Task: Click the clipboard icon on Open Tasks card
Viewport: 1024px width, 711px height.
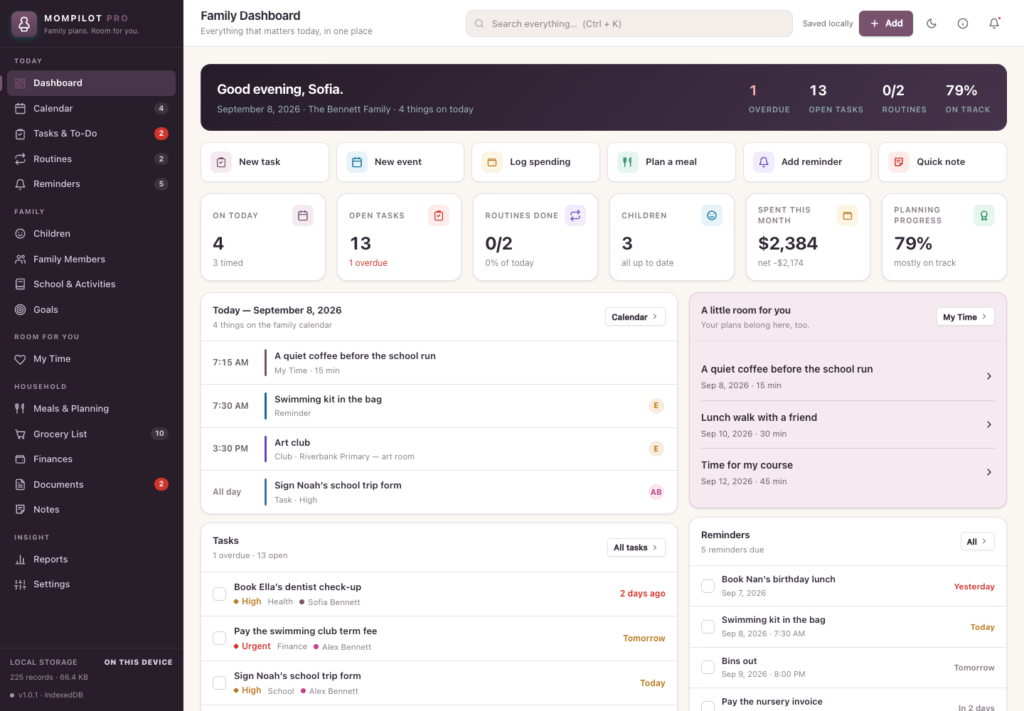Action: click(x=439, y=215)
